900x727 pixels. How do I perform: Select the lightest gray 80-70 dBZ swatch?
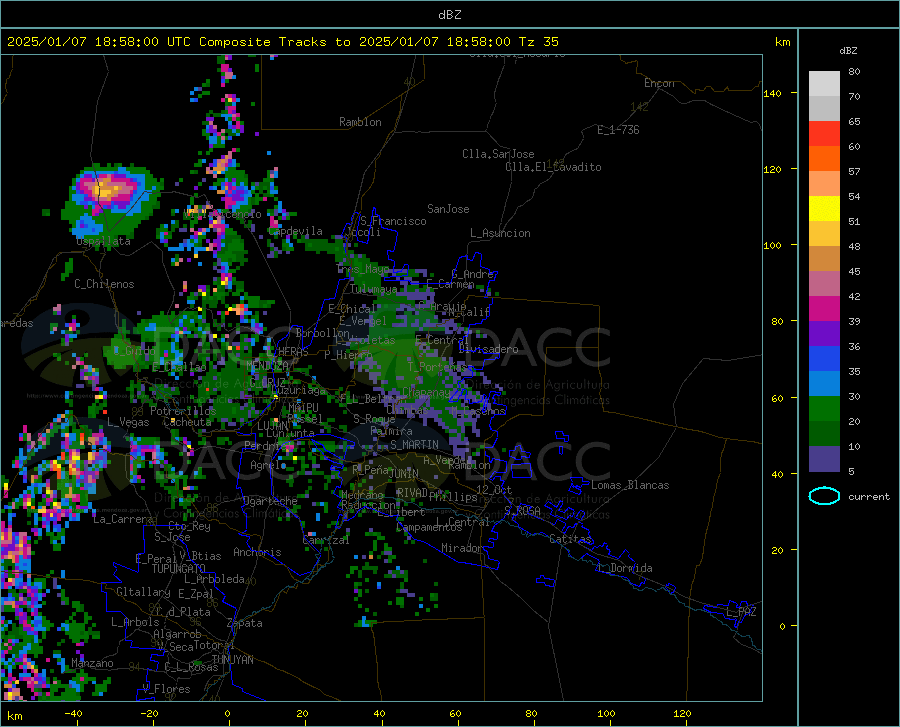click(824, 84)
